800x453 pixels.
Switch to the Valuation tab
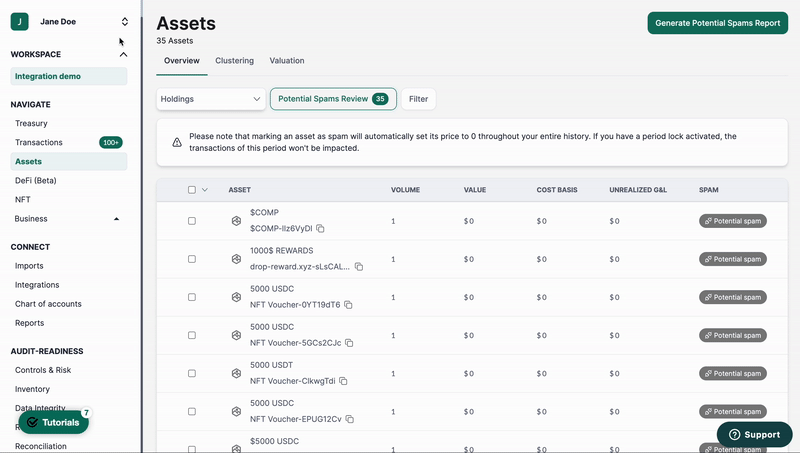pyautogui.click(x=287, y=61)
